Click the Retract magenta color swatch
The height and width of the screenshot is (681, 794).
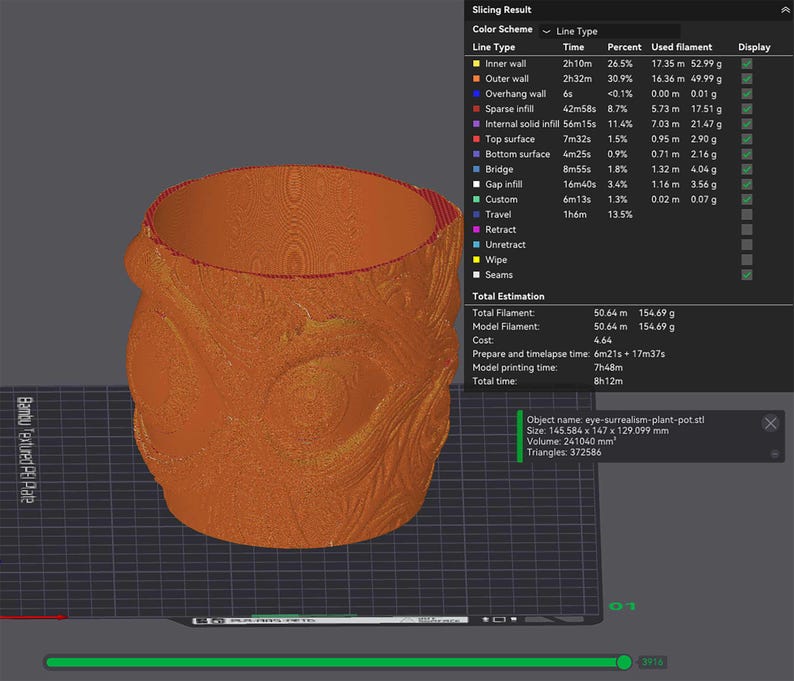[x=476, y=229]
